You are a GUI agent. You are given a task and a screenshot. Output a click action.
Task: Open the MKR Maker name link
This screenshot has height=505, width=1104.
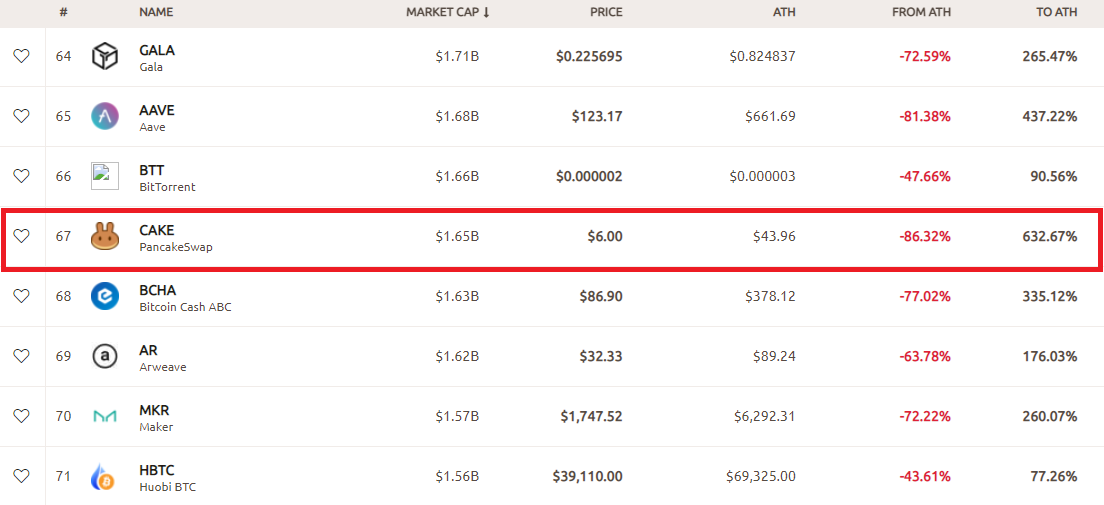click(156, 417)
